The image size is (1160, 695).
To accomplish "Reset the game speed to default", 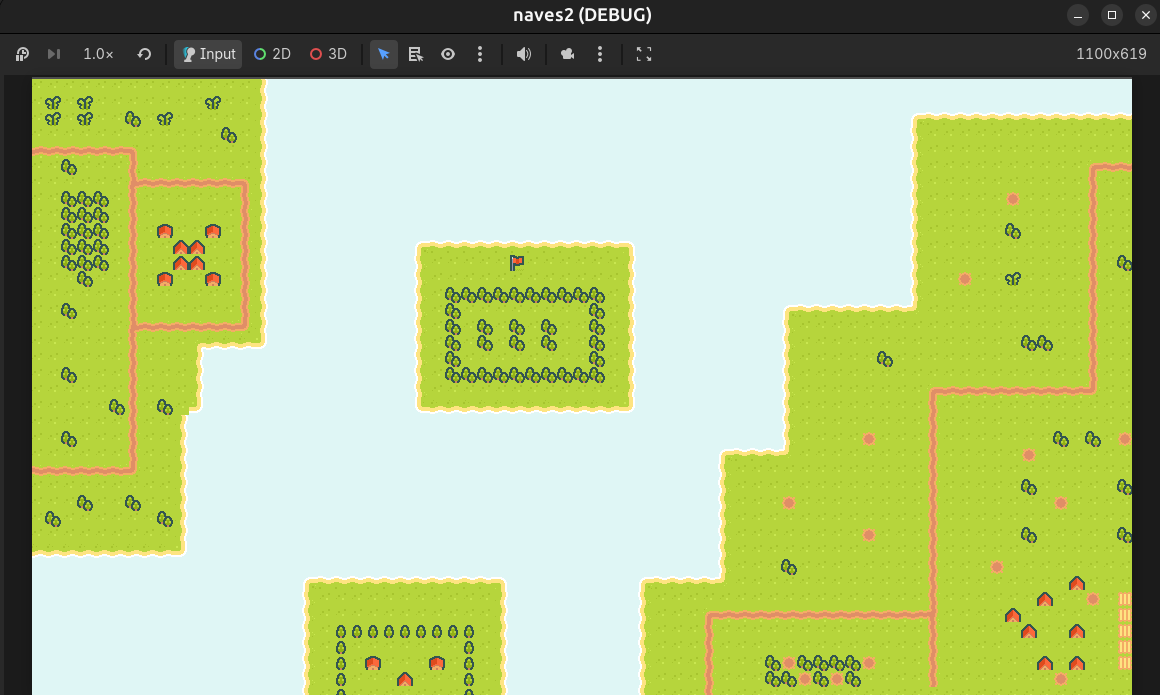I will tap(144, 54).
